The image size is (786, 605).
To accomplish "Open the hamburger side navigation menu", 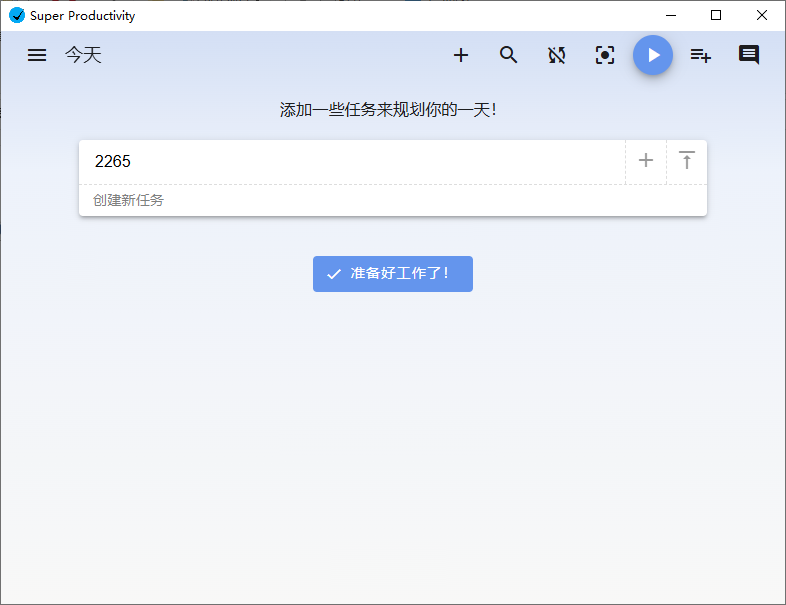I will 37,55.
